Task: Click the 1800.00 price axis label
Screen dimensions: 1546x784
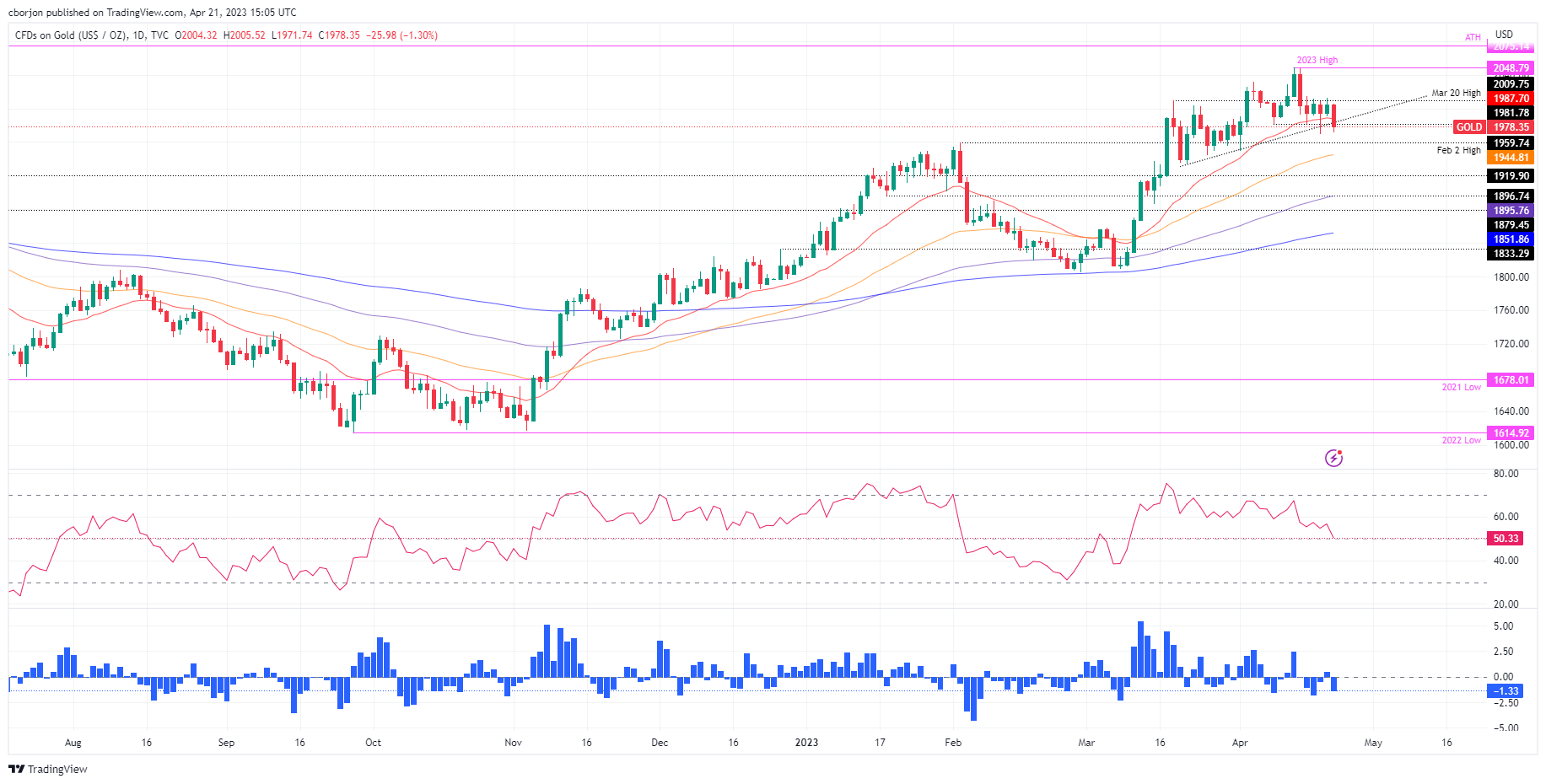Action: 1511,277
